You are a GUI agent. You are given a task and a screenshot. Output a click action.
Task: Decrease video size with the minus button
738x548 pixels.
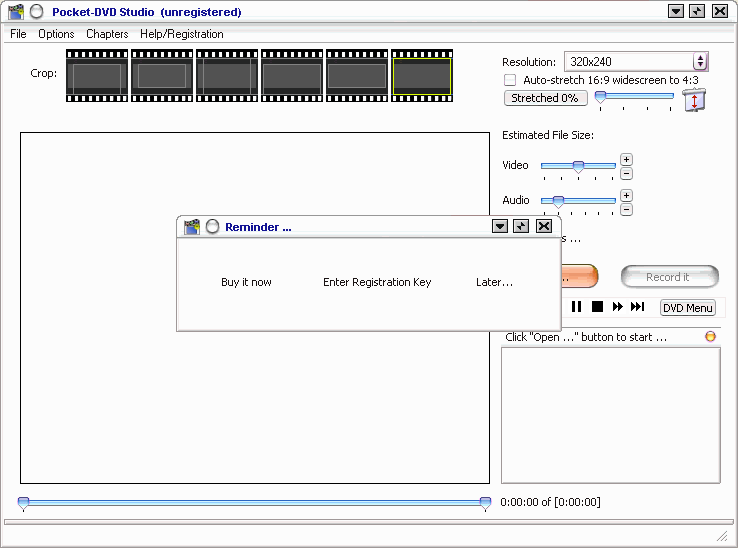coord(626,174)
